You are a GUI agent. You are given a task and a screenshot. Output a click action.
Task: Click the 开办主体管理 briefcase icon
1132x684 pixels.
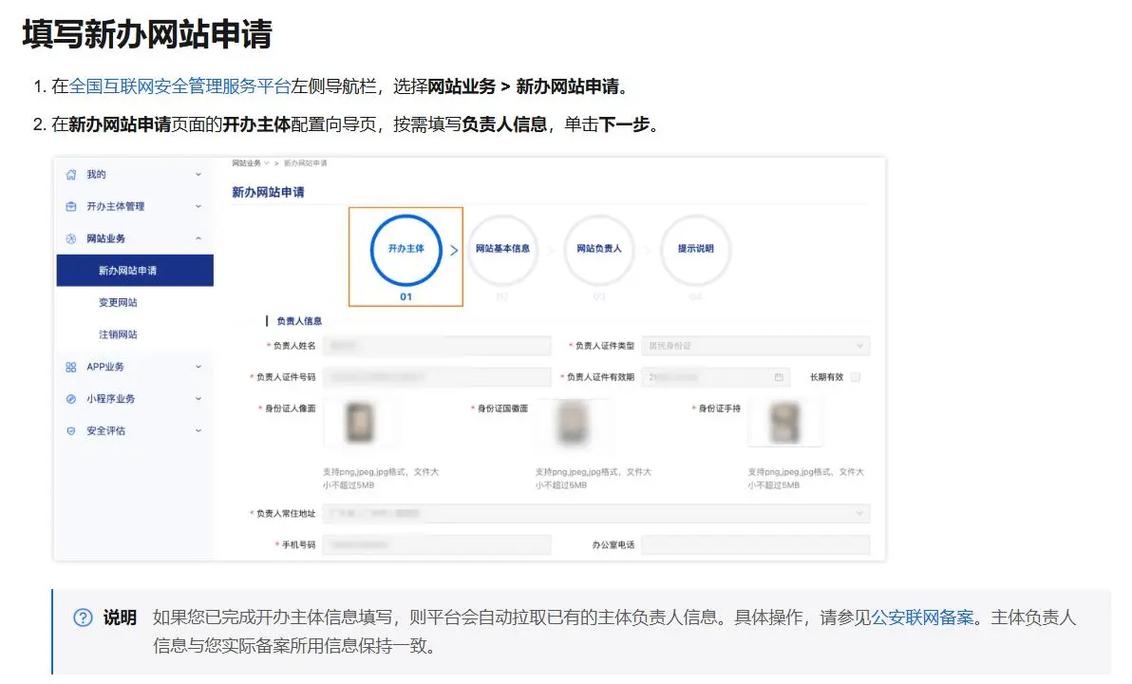click(x=71, y=207)
